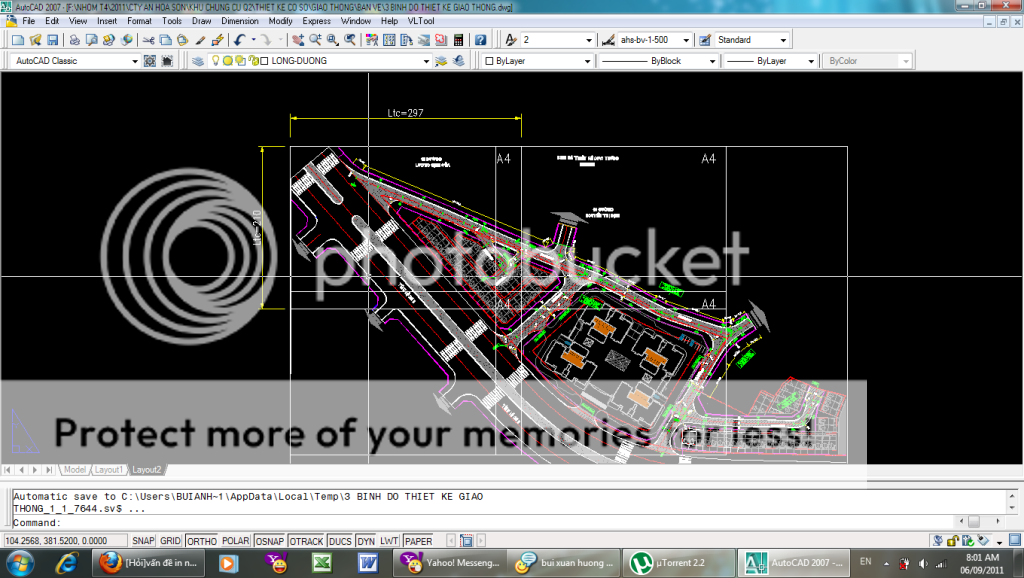Viewport: 1024px width, 578px height.
Task: Toggle POLAR tracking in status bar
Action: click(x=236, y=541)
